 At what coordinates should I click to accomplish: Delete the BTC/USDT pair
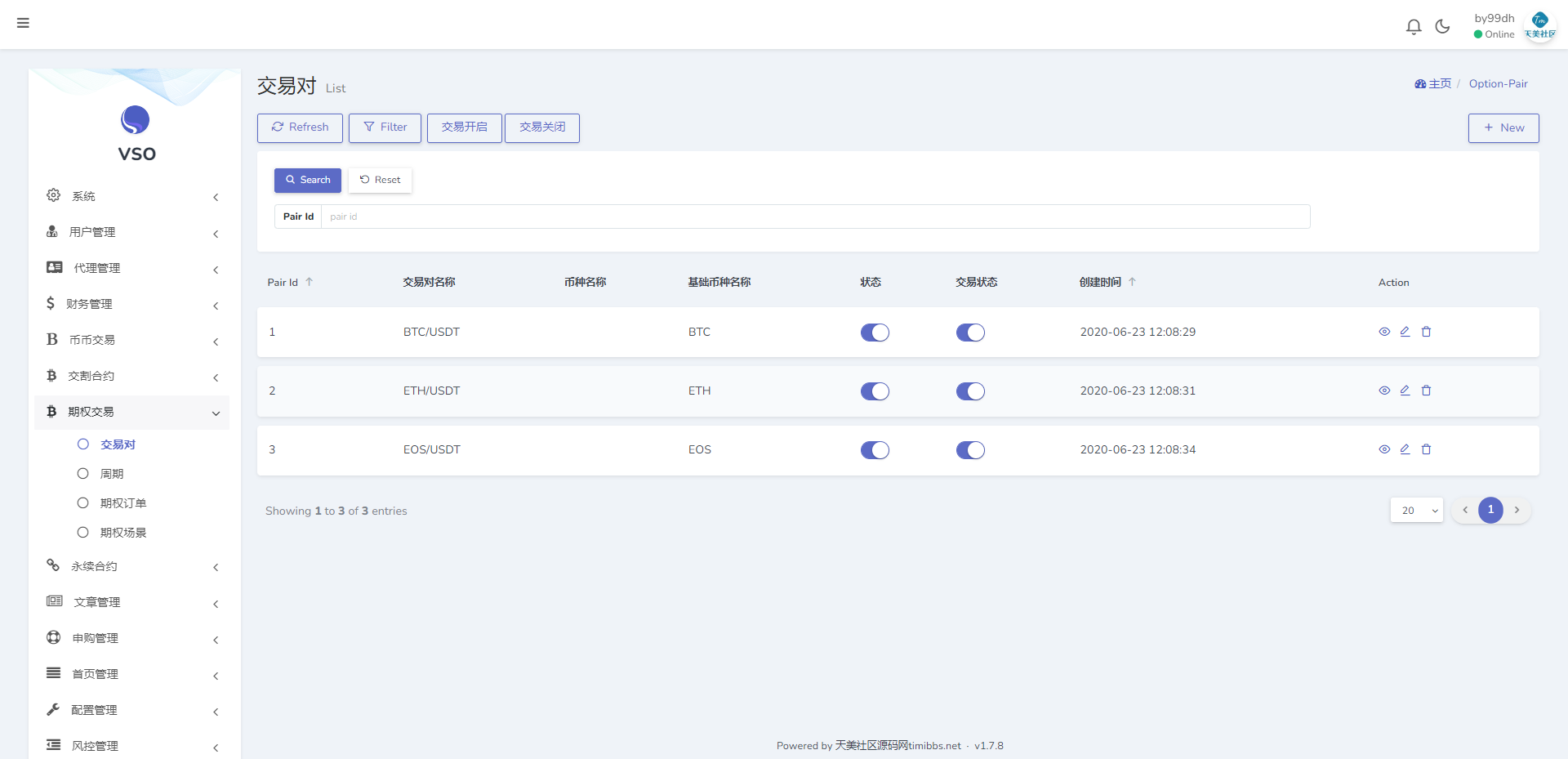(1426, 332)
